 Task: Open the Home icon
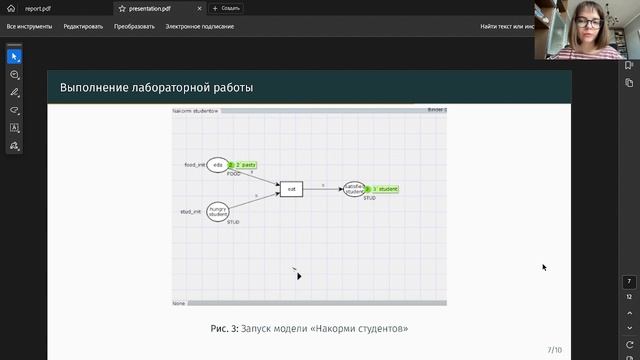[x=11, y=8]
